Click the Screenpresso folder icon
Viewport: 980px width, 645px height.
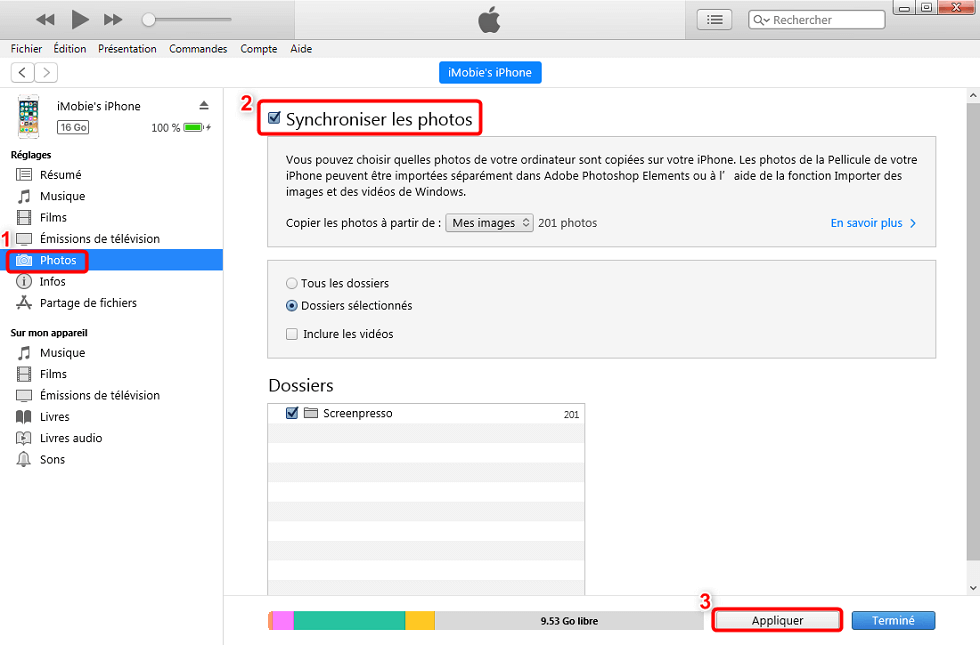311,413
